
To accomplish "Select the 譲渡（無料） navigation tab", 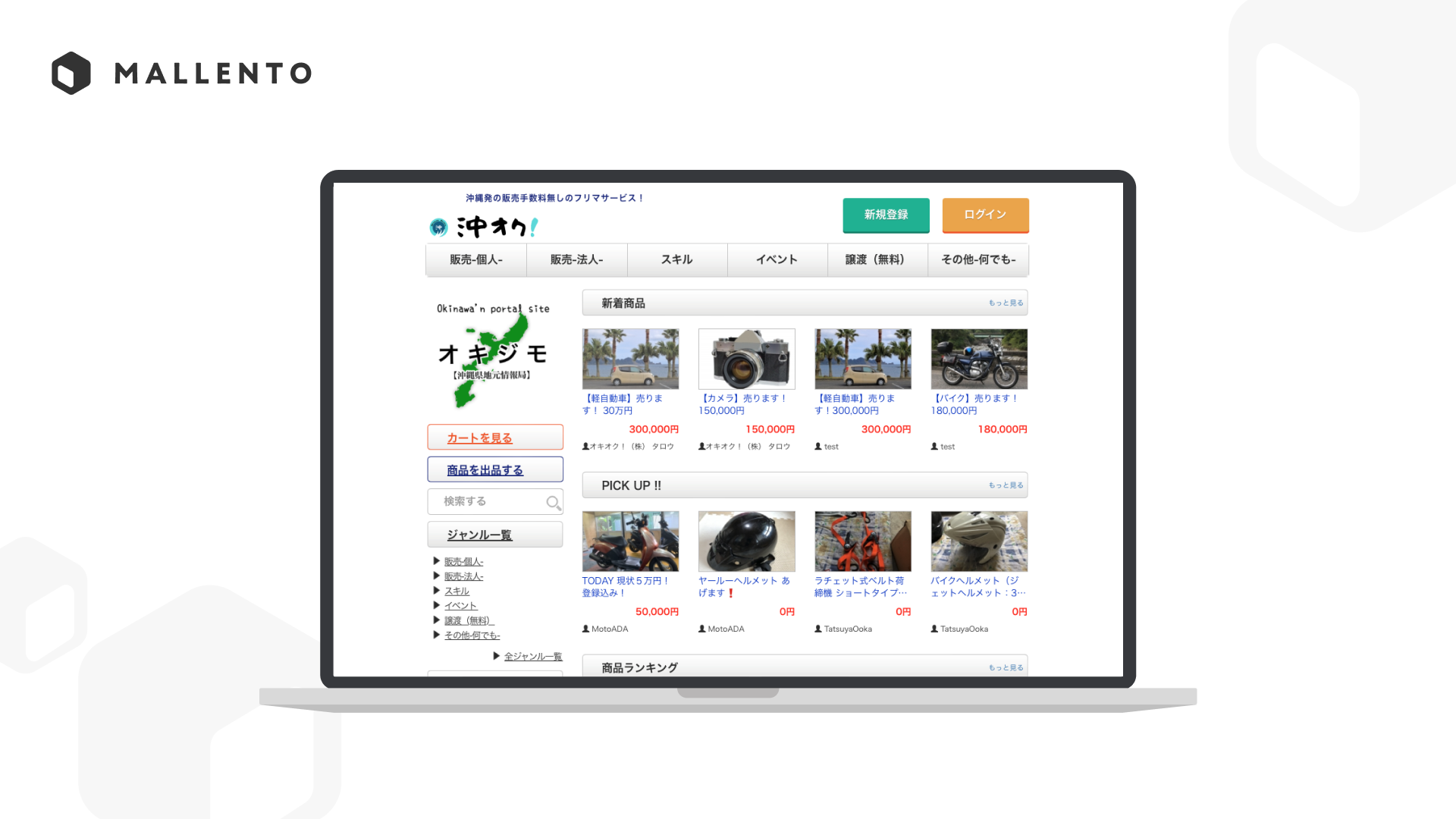I will [877, 259].
